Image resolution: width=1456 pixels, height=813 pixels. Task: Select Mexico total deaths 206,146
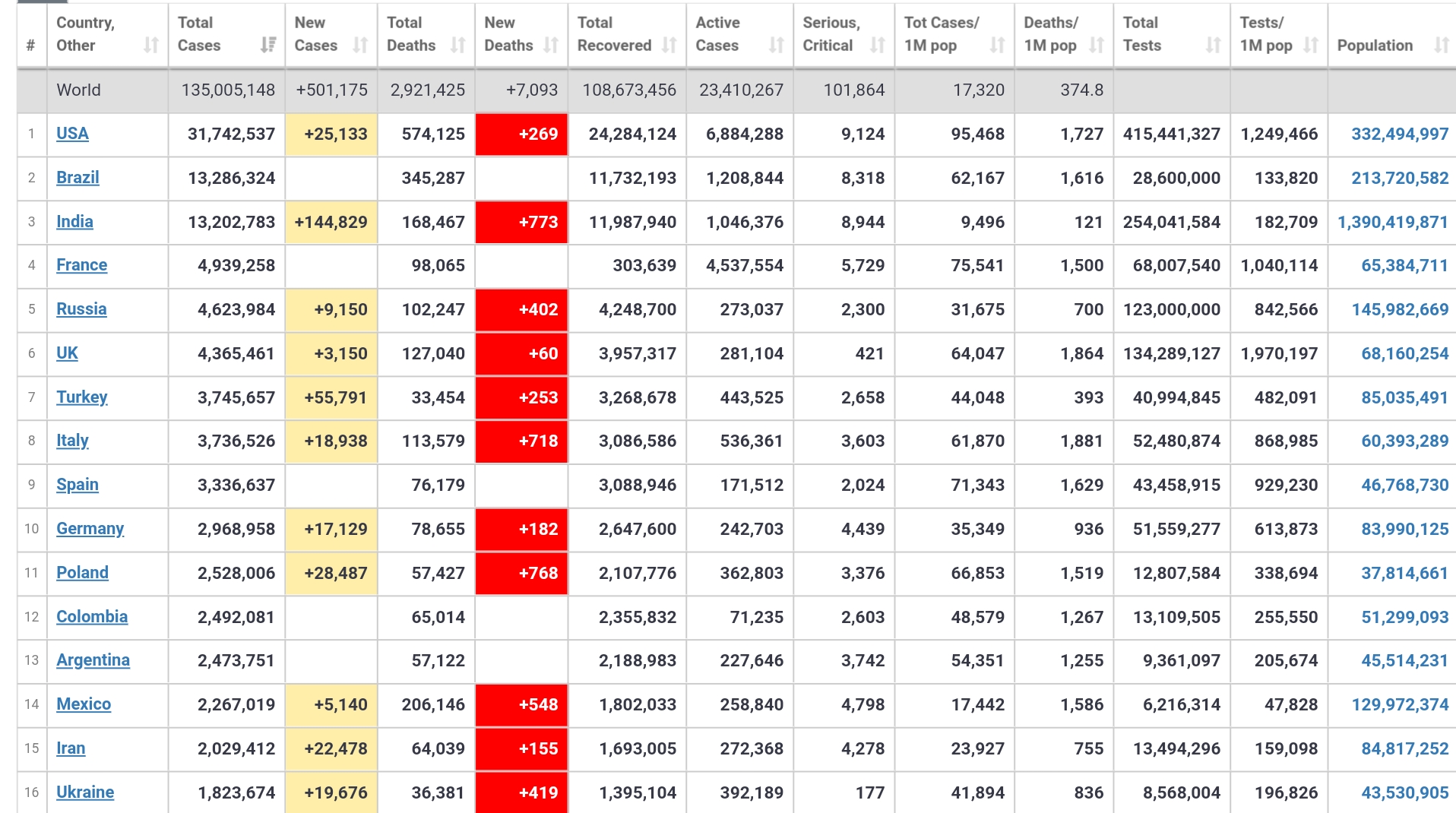[426, 704]
